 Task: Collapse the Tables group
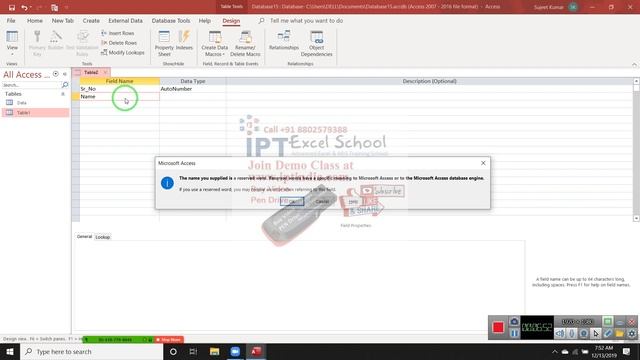point(63,94)
